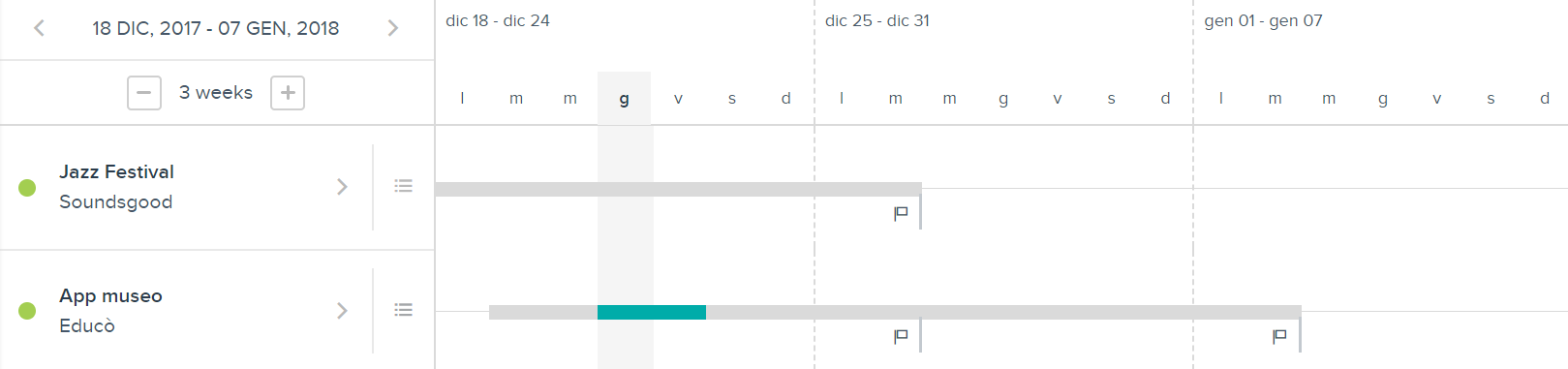Click Jazz Festival milestone flag
The height and width of the screenshot is (369, 1568).
coord(901,213)
